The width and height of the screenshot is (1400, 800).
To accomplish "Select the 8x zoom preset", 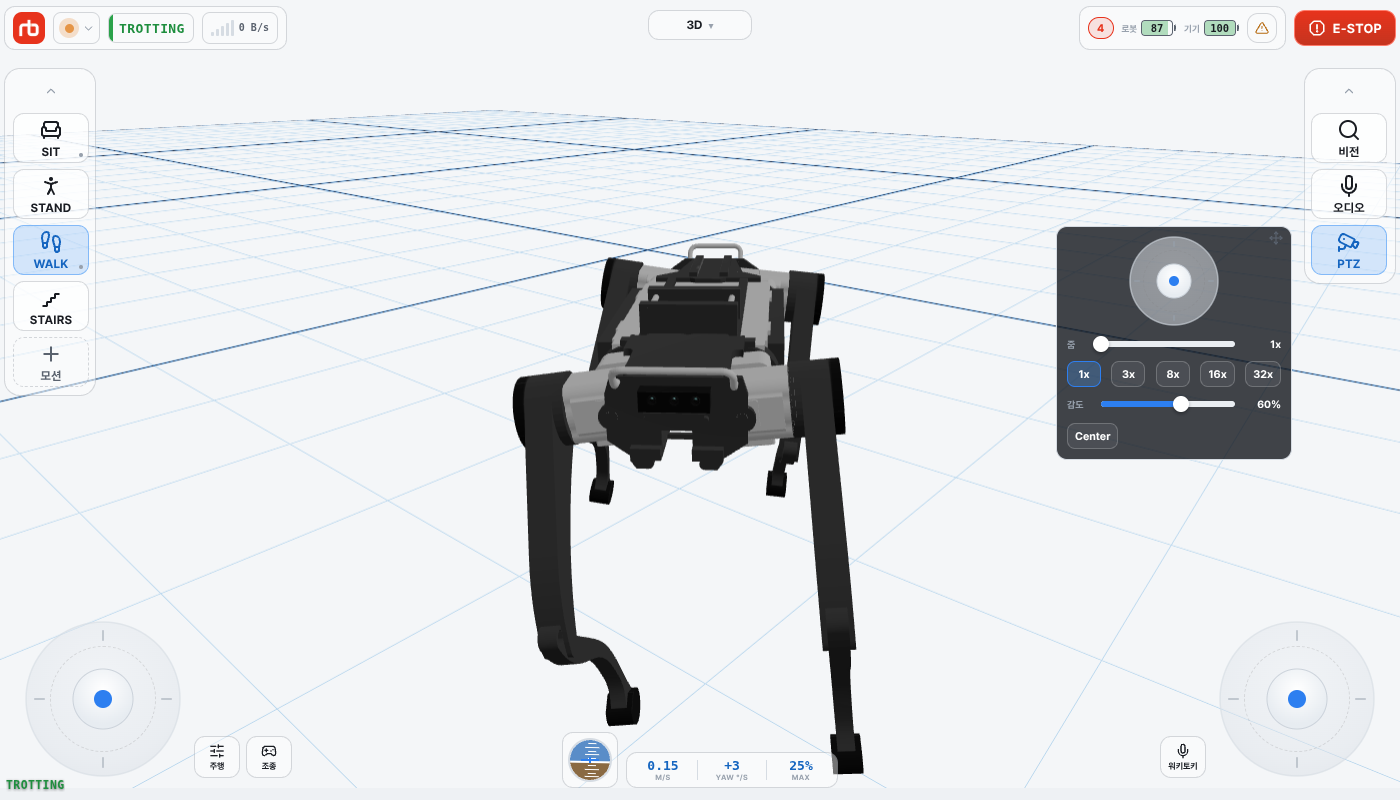I will [1173, 374].
